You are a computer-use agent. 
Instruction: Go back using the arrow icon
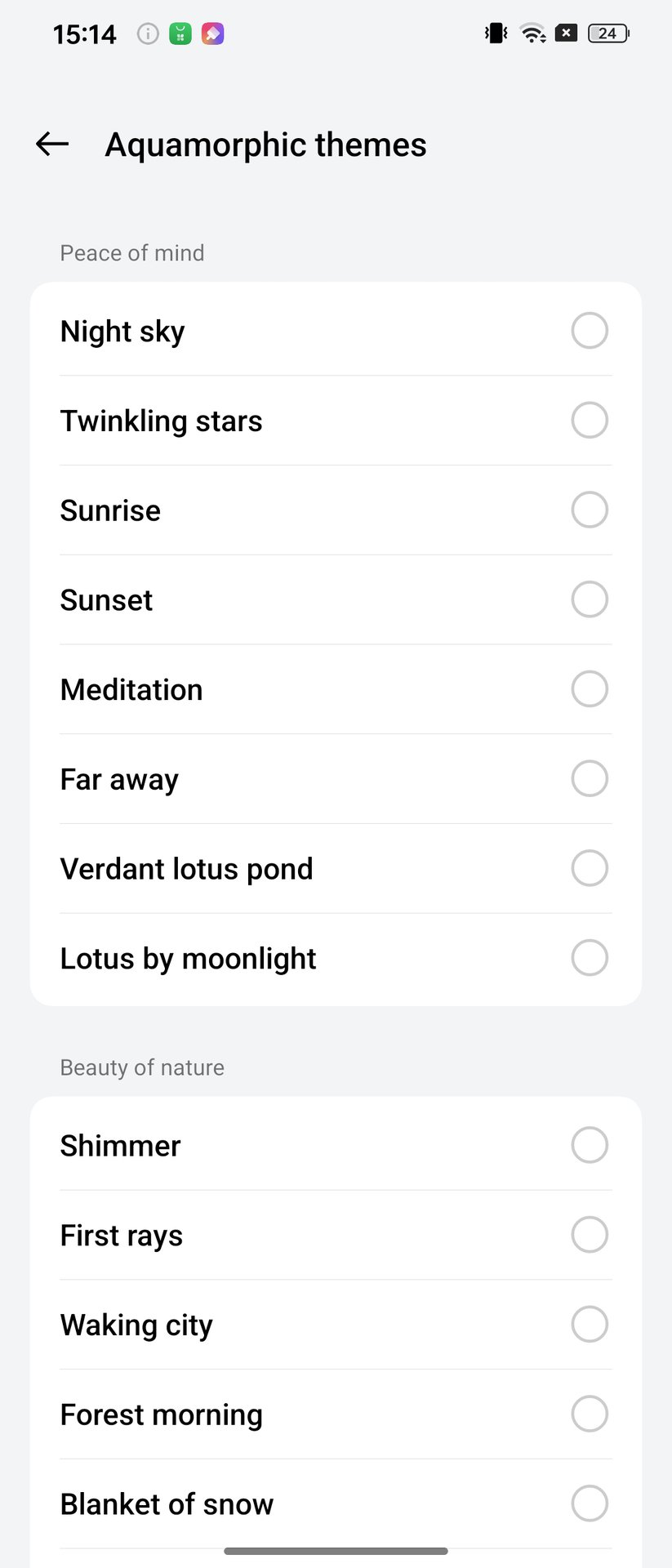[52, 145]
